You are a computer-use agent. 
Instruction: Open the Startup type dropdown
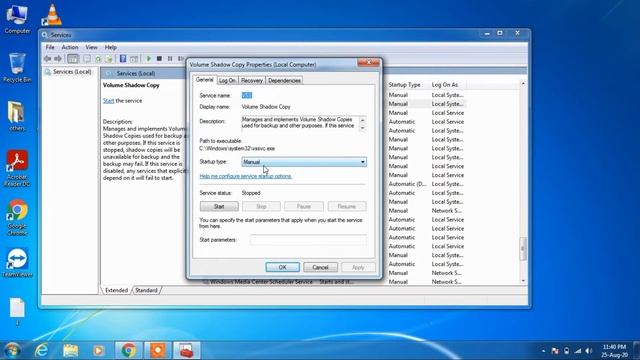click(x=304, y=162)
